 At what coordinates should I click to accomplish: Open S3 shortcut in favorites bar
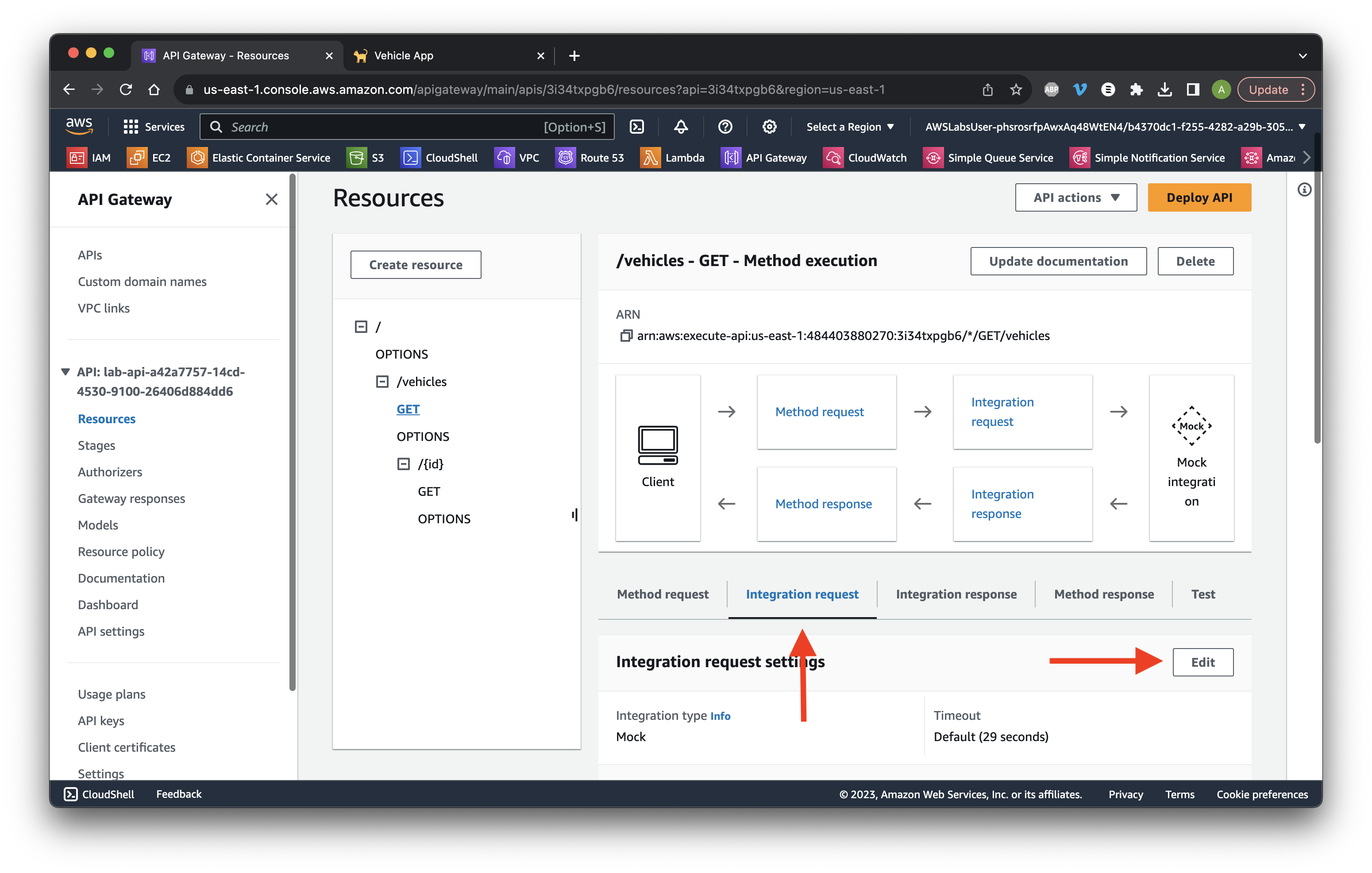pyautogui.click(x=366, y=157)
